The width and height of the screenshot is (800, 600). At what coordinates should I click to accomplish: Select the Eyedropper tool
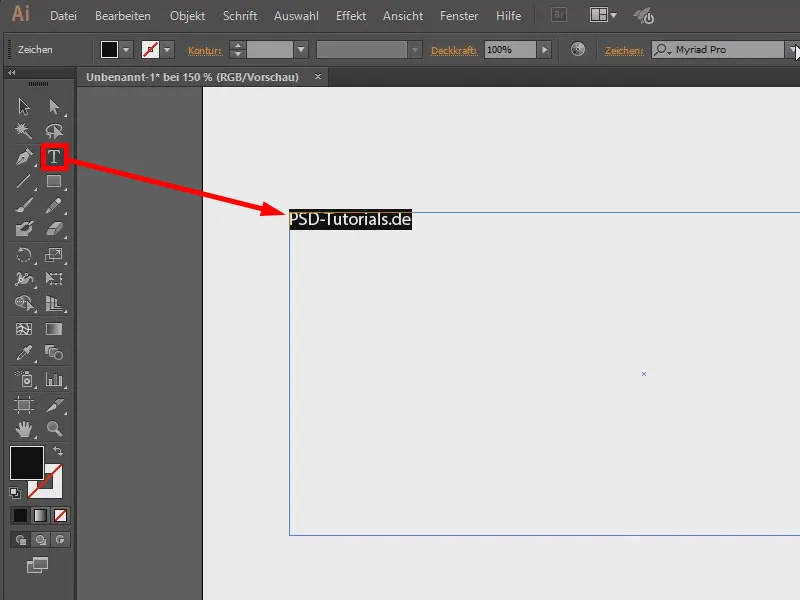pos(23,353)
